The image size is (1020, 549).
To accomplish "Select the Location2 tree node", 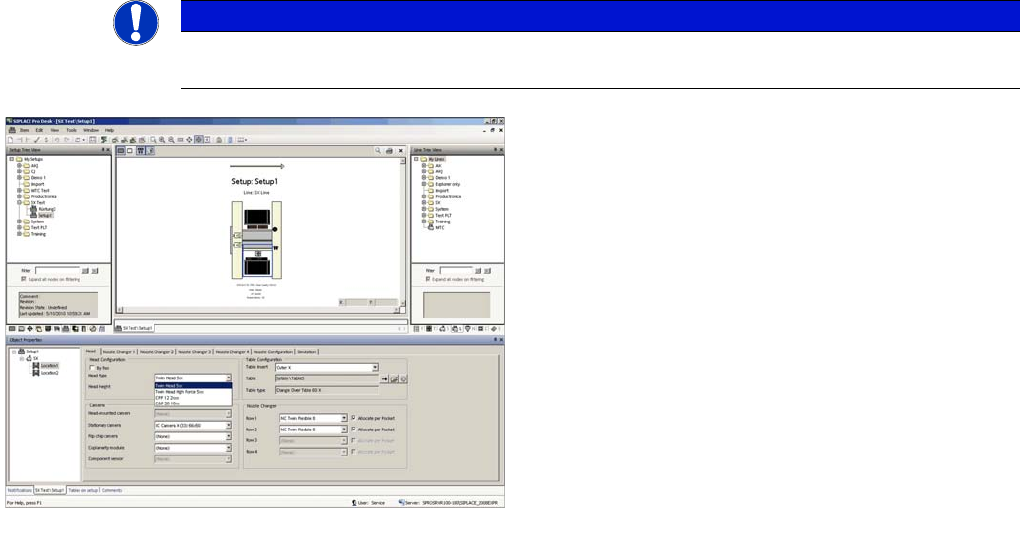I will click(50, 372).
